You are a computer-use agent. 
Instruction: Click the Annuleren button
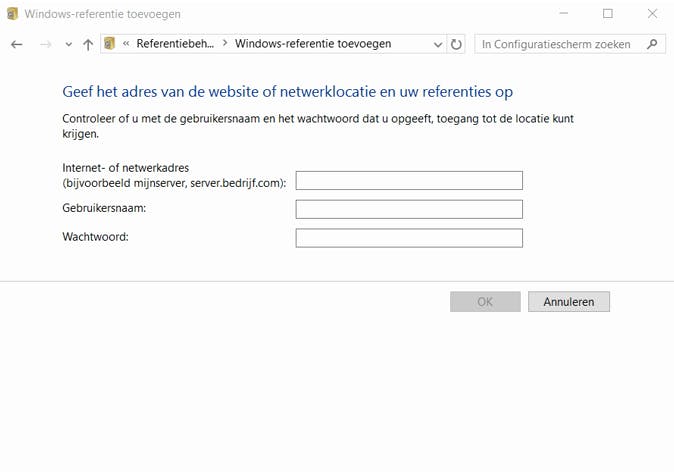point(569,302)
